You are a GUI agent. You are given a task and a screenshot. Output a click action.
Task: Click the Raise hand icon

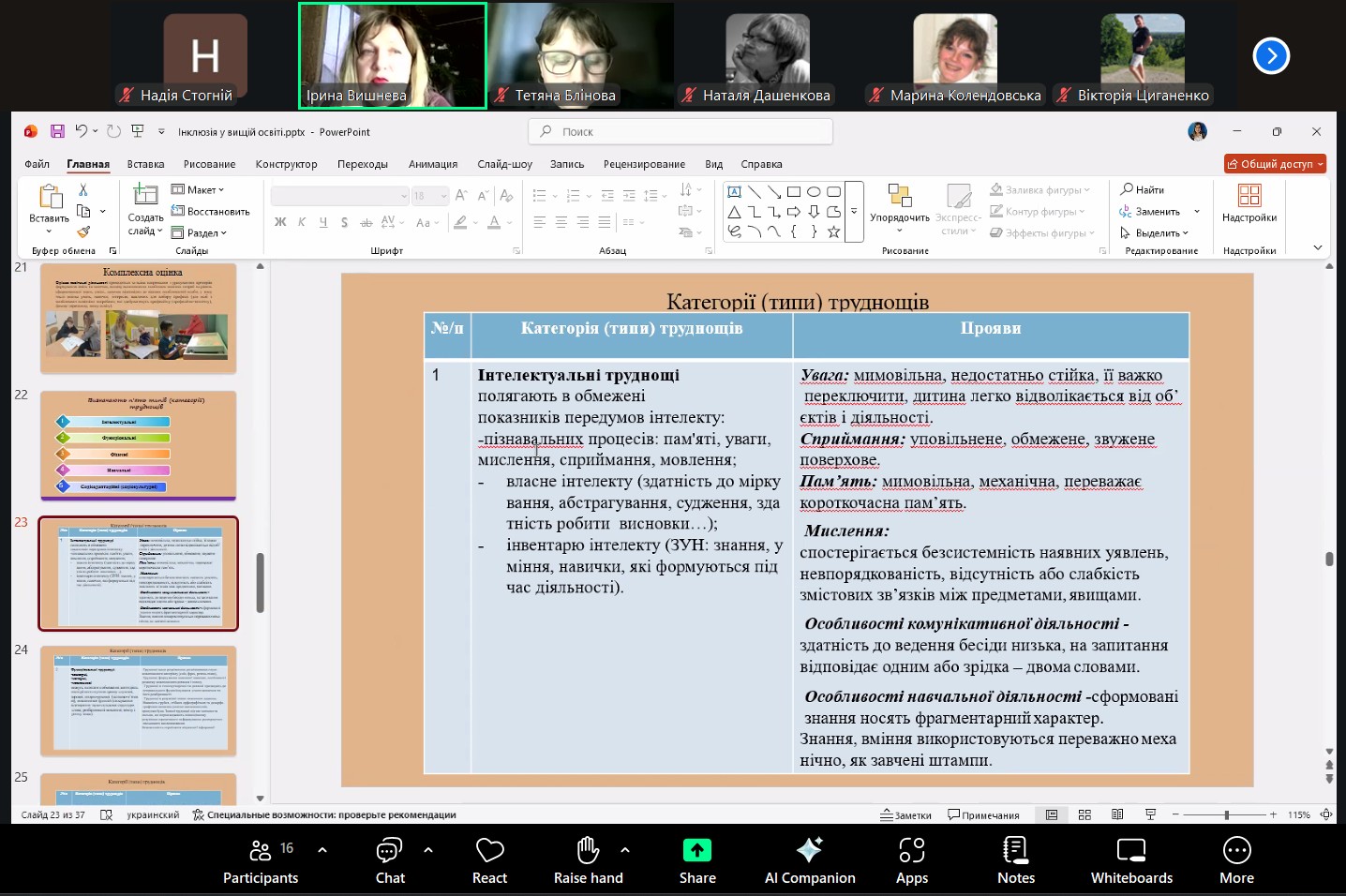588,850
